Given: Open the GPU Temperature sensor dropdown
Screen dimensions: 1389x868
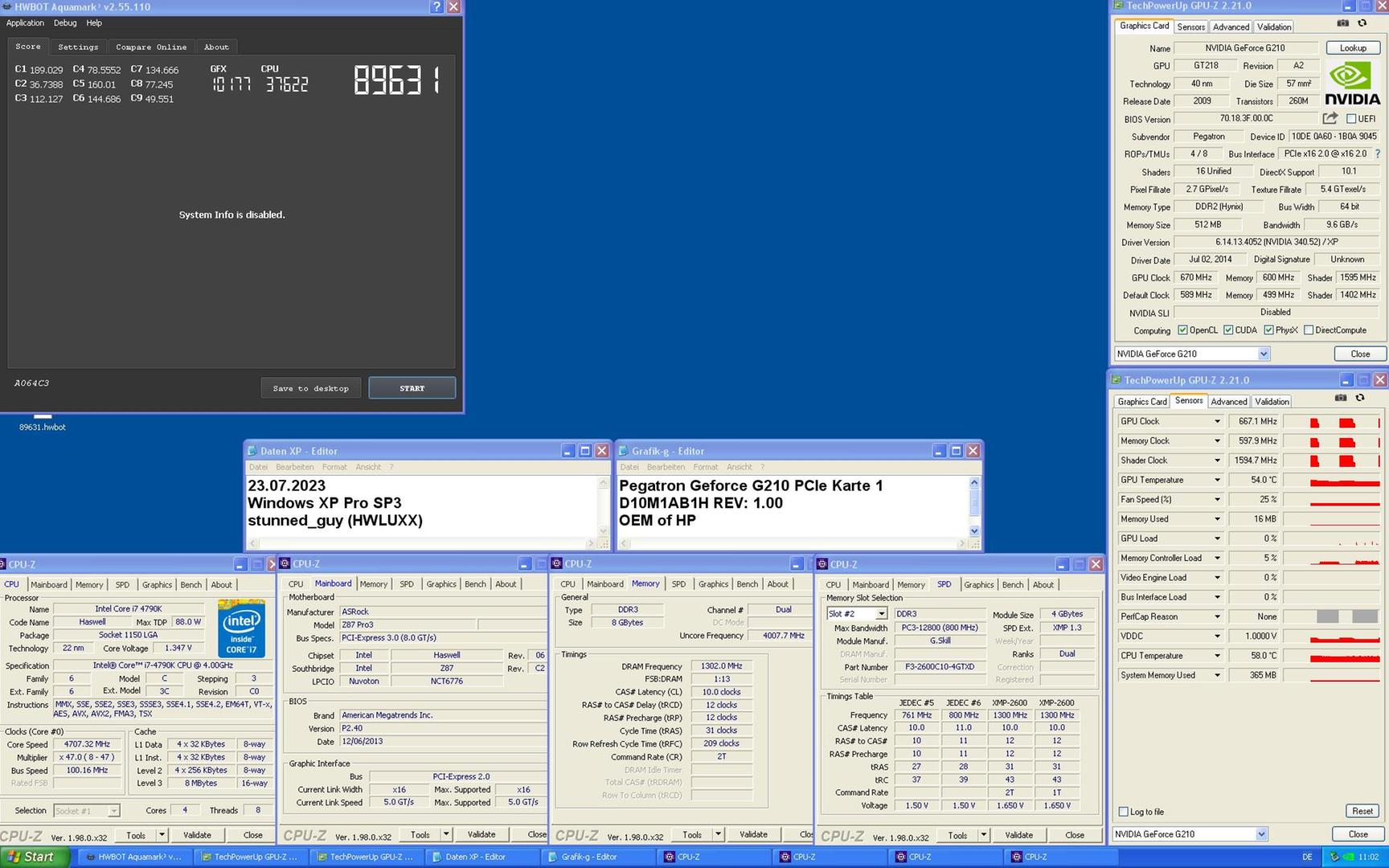Looking at the screenshot, I should pos(1217,480).
